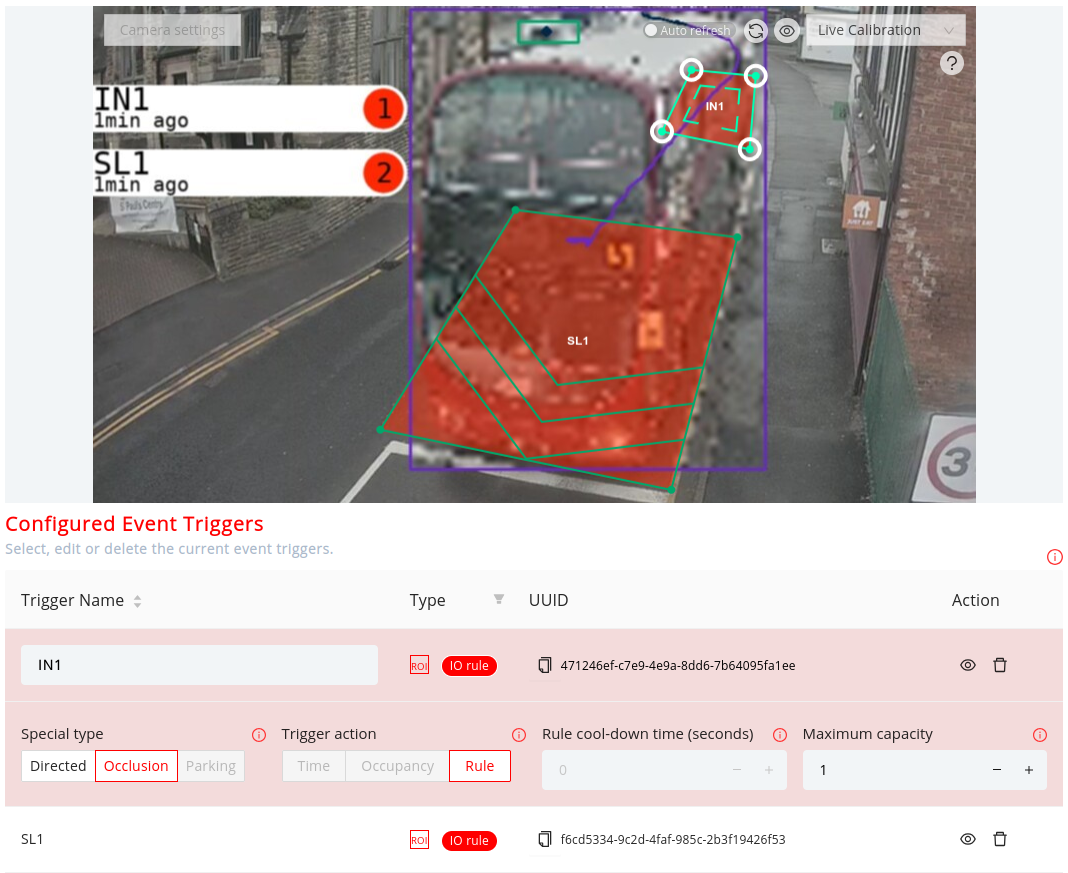Select the top-left IN1 polygon handle
1068x873 pixels.
click(x=691, y=69)
